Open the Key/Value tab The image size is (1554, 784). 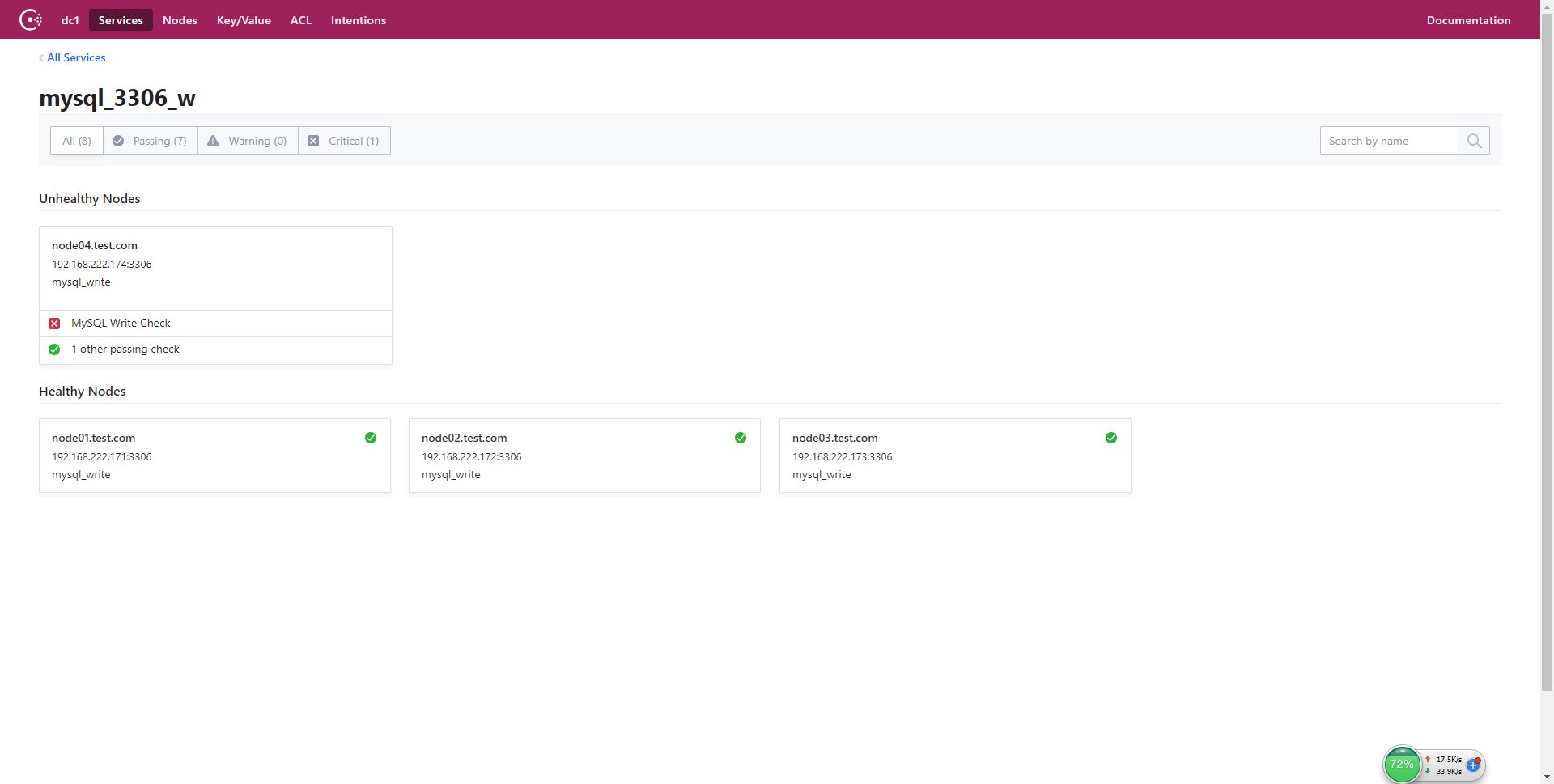pyautogui.click(x=244, y=20)
